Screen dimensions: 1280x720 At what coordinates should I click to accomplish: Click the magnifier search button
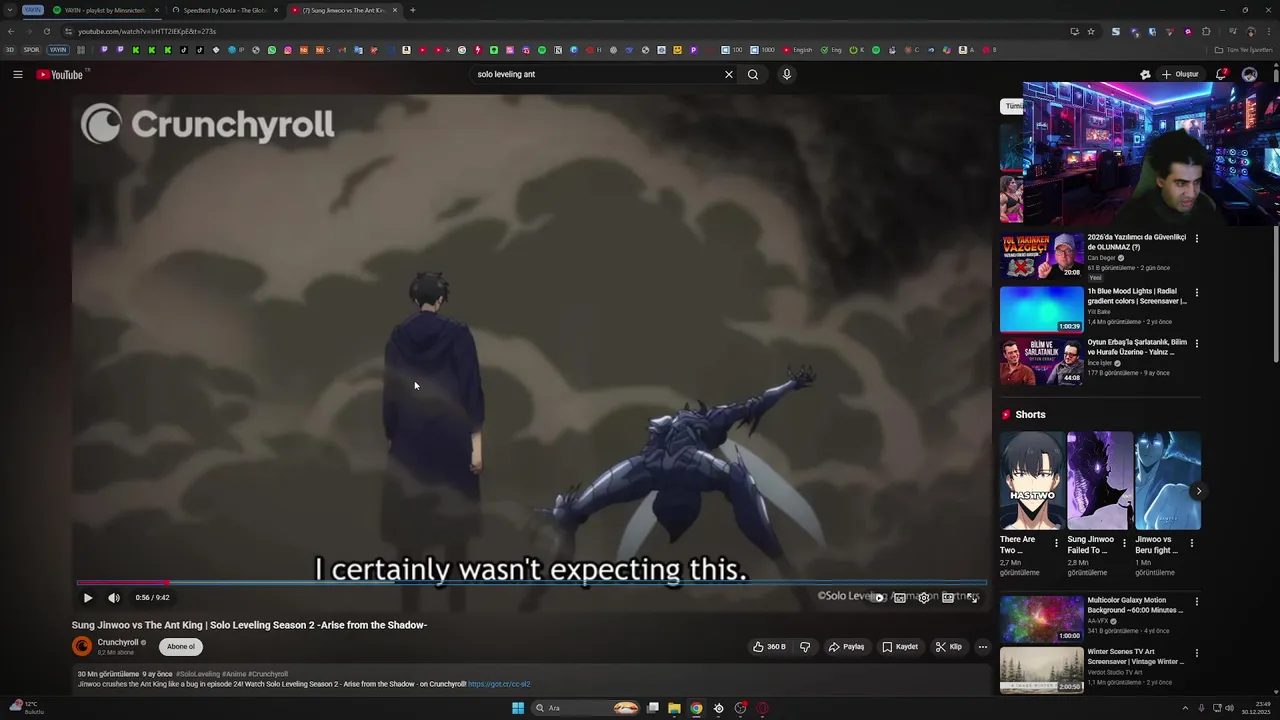click(753, 74)
